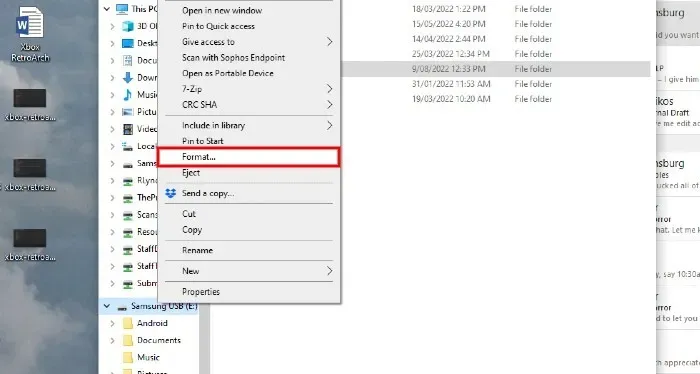Collapse the This PC tree node
Screen dimensions: 700x374
107,8
